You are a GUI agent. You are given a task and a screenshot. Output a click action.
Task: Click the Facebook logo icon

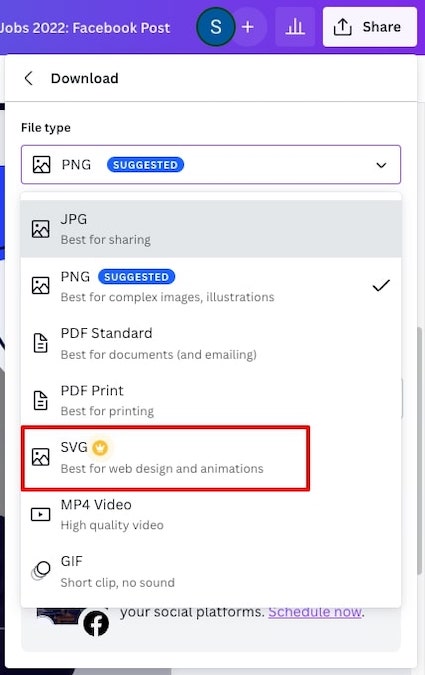coord(96,623)
